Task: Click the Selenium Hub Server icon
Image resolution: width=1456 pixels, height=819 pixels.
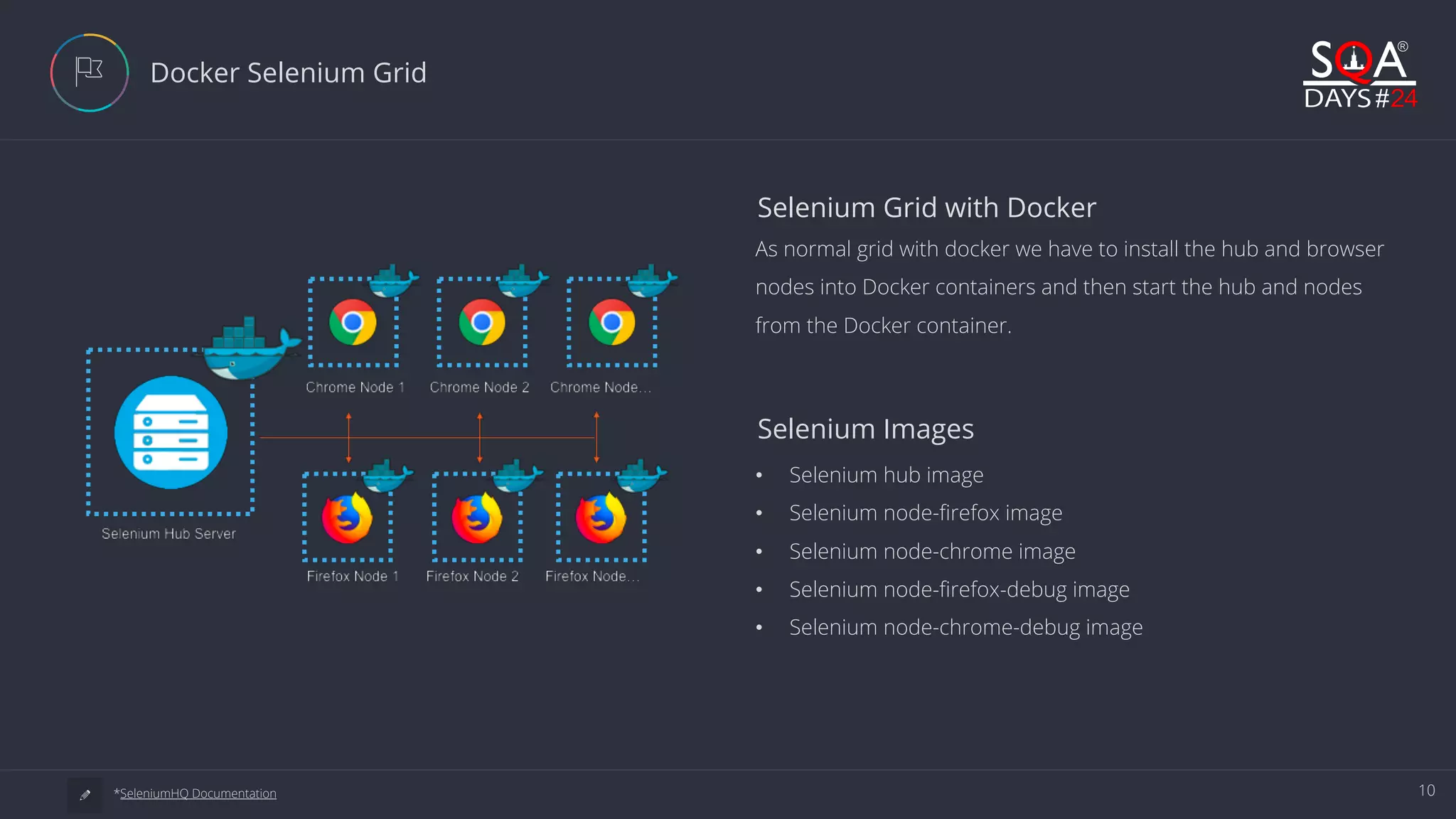Action: 171,432
